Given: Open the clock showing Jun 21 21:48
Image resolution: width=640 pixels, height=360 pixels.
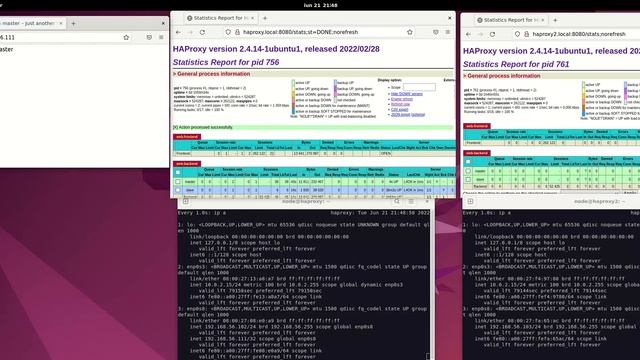Looking at the screenshot, I should point(320,5).
